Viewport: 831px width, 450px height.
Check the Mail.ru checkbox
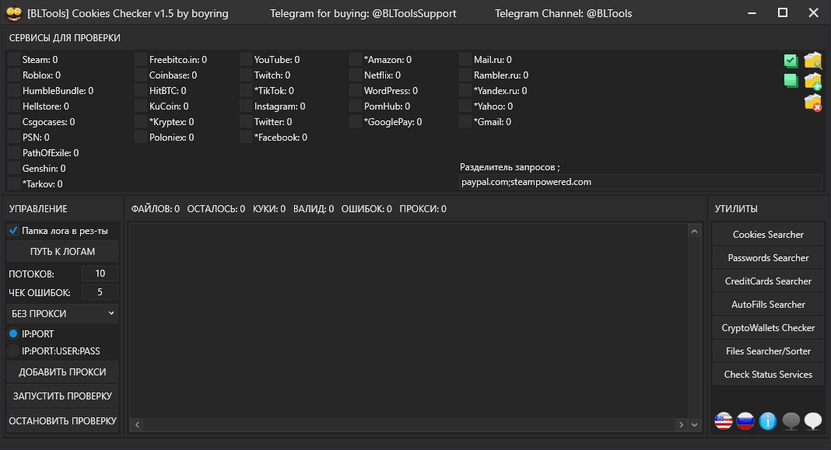465,59
